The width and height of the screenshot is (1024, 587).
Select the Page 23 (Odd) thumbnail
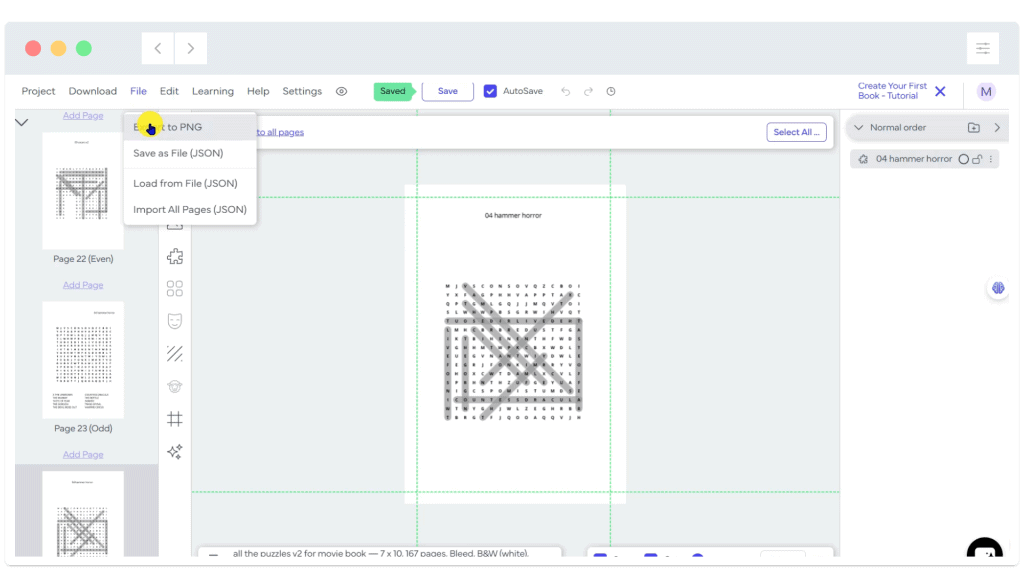coord(83,360)
